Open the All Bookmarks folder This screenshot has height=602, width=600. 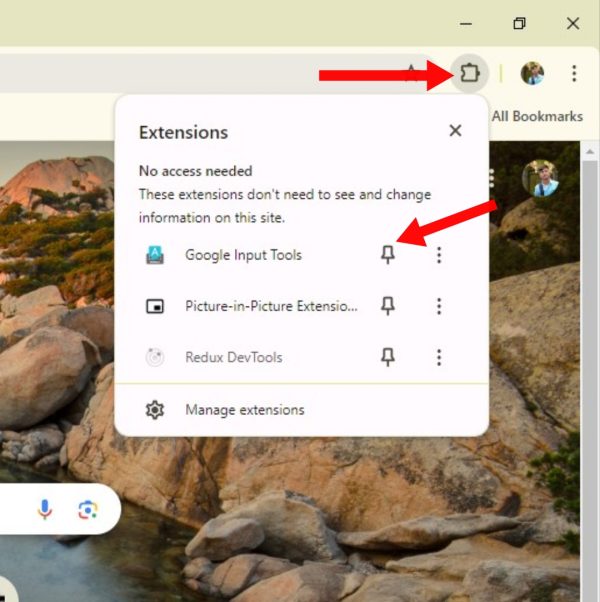[537, 116]
